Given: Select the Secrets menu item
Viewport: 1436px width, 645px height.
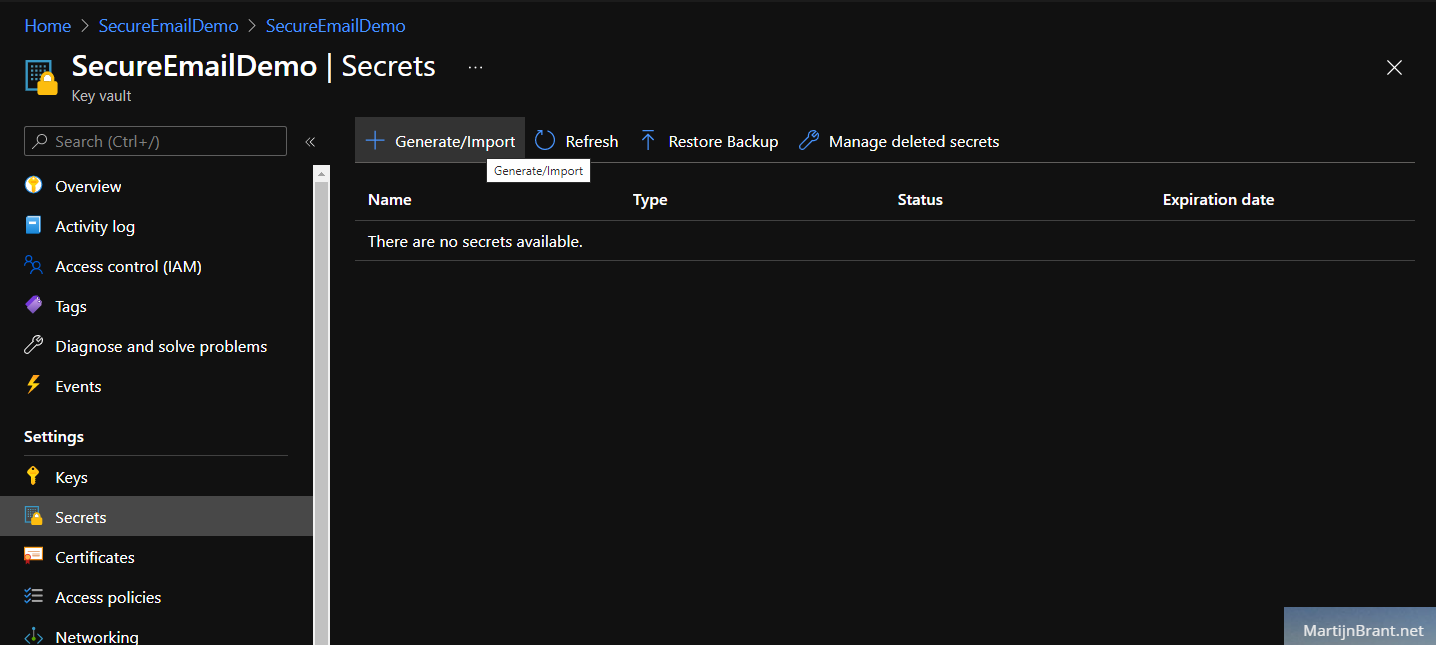Looking at the screenshot, I should 156,517.
